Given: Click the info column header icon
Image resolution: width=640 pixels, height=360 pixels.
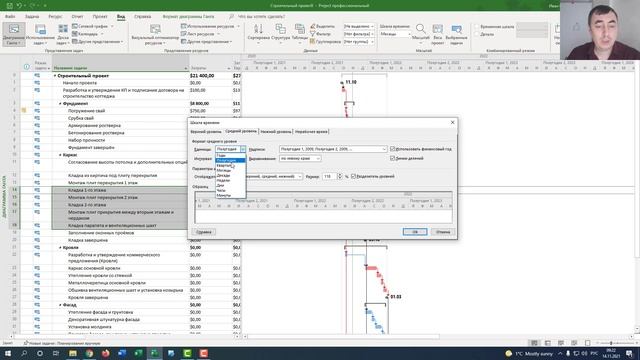Looking at the screenshot, I should coord(27,67).
